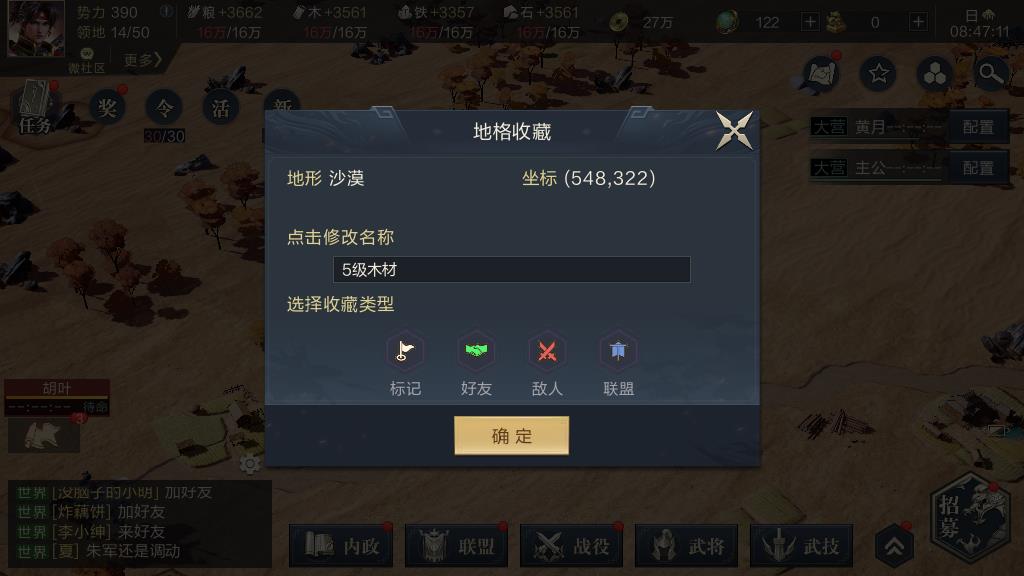This screenshot has height=576, width=1024.
Task: Open the 内政 menu tab
Action: [x=341, y=545]
